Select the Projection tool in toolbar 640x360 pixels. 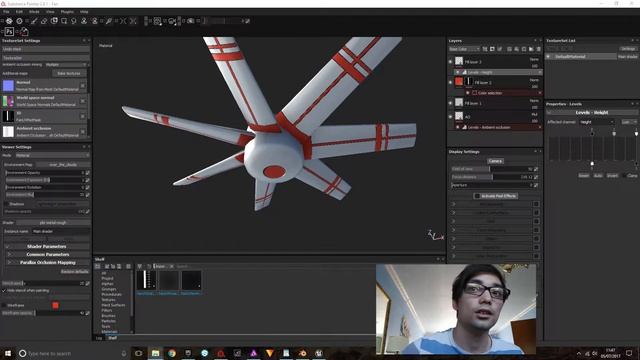(54, 21)
